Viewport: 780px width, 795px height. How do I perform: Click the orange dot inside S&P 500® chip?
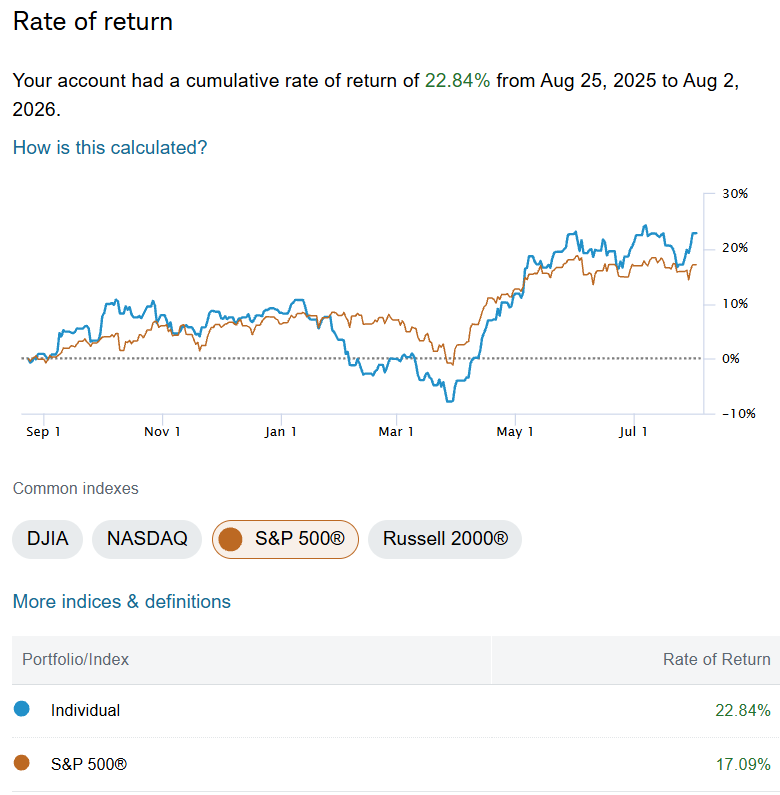point(230,539)
